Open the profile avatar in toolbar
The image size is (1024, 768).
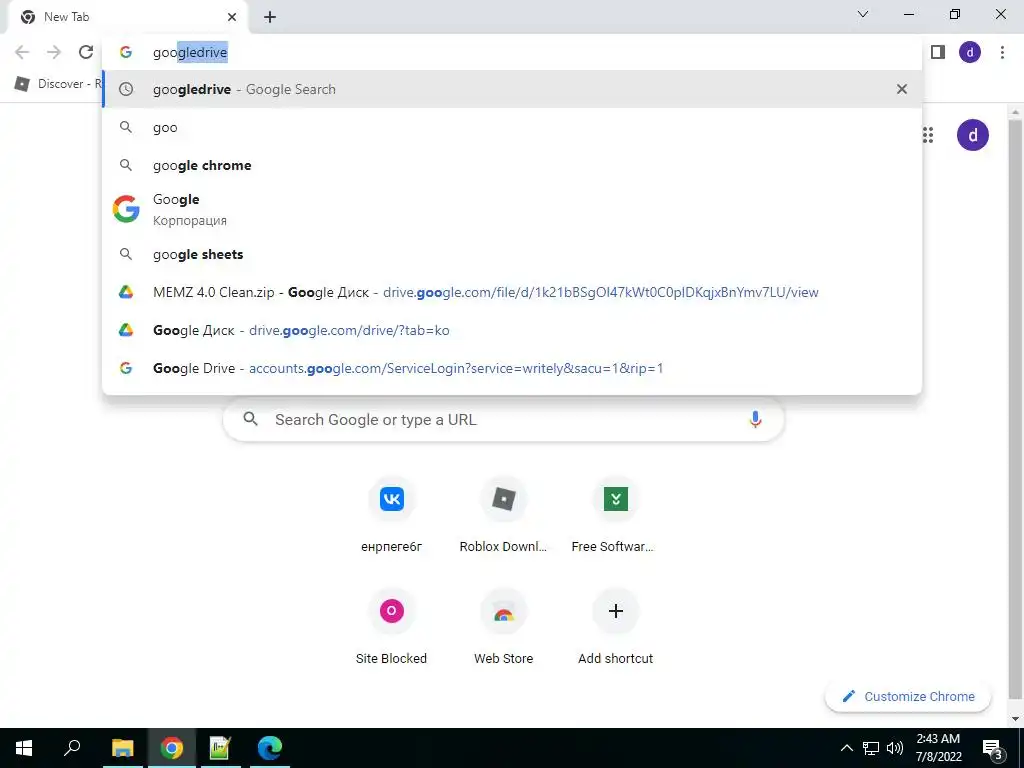[970, 52]
